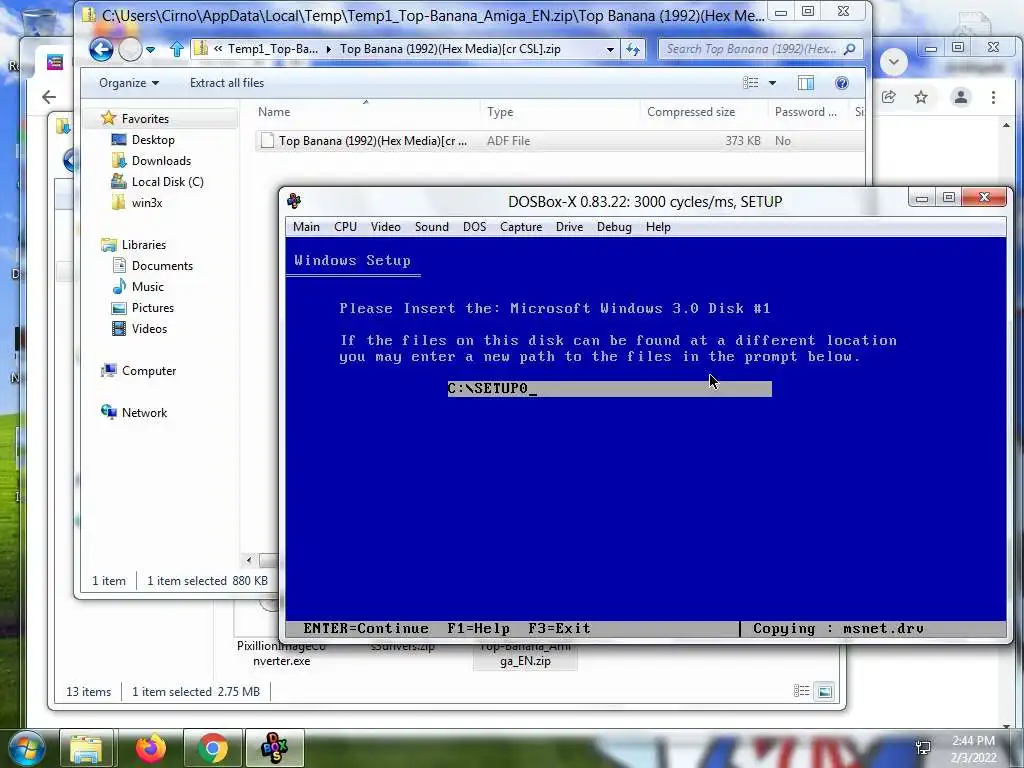Click the DOSBox-X title bar app icon
1024x768 pixels.
click(294, 201)
